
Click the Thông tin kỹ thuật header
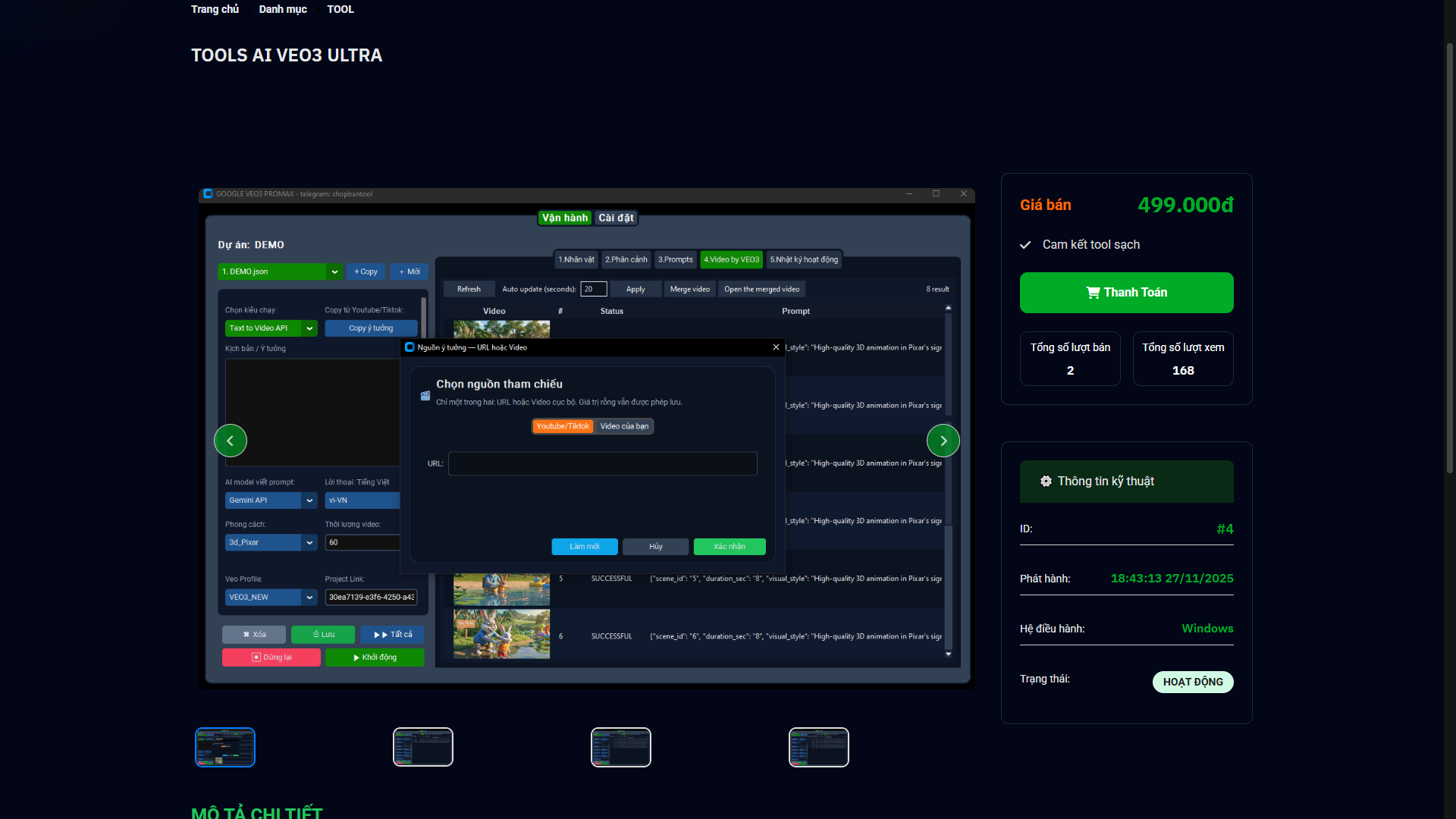[x=1126, y=482]
